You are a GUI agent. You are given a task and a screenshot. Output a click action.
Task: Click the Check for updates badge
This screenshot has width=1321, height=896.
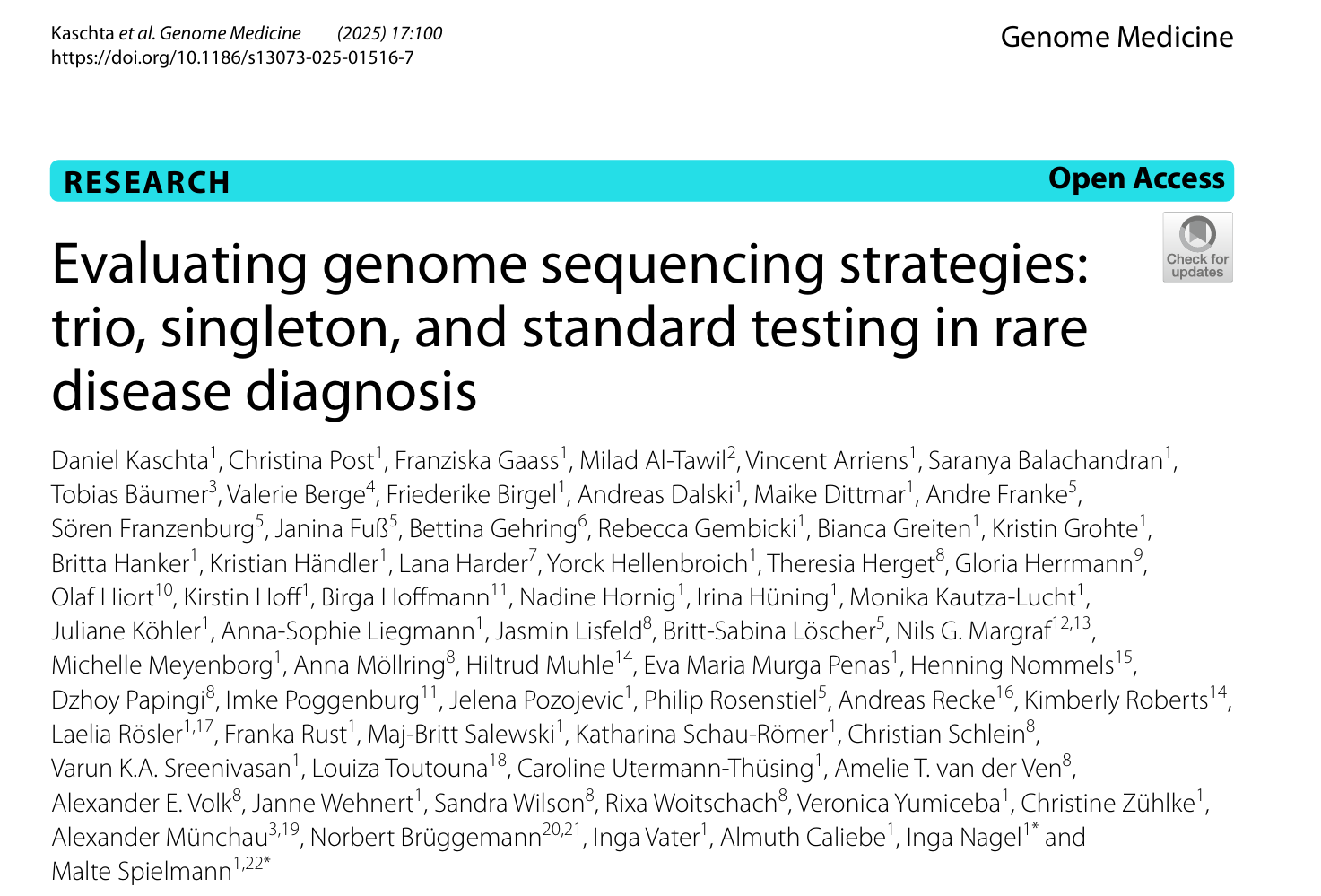pos(1197,248)
